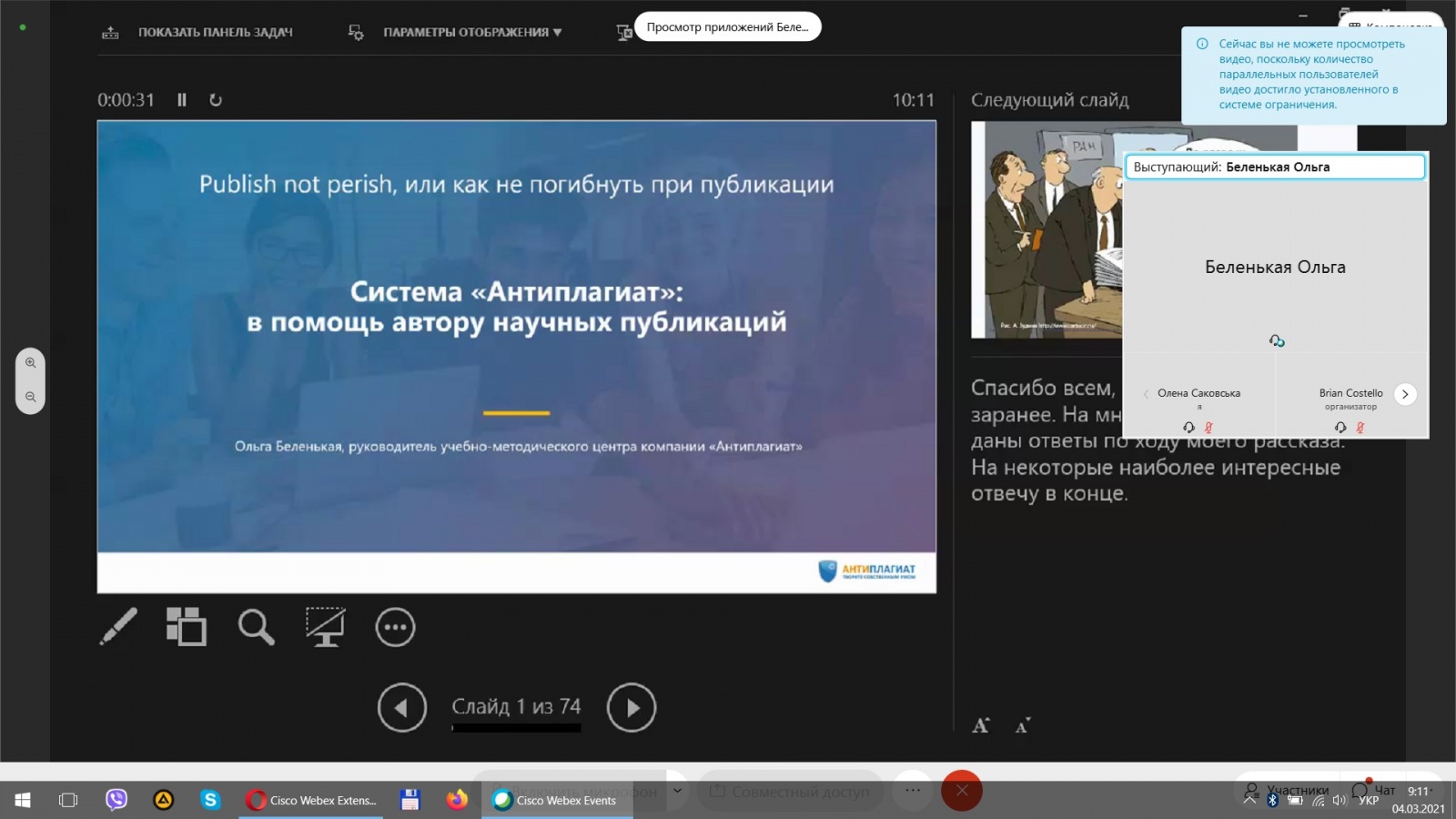Open ПАРАМЕТРЫ ОТОБРАЖЕНИЯ dropdown menu

[472, 33]
